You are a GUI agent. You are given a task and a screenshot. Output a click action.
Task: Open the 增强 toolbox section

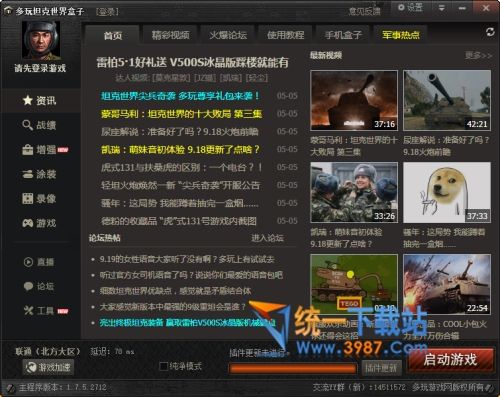pyautogui.click(x=45, y=150)
